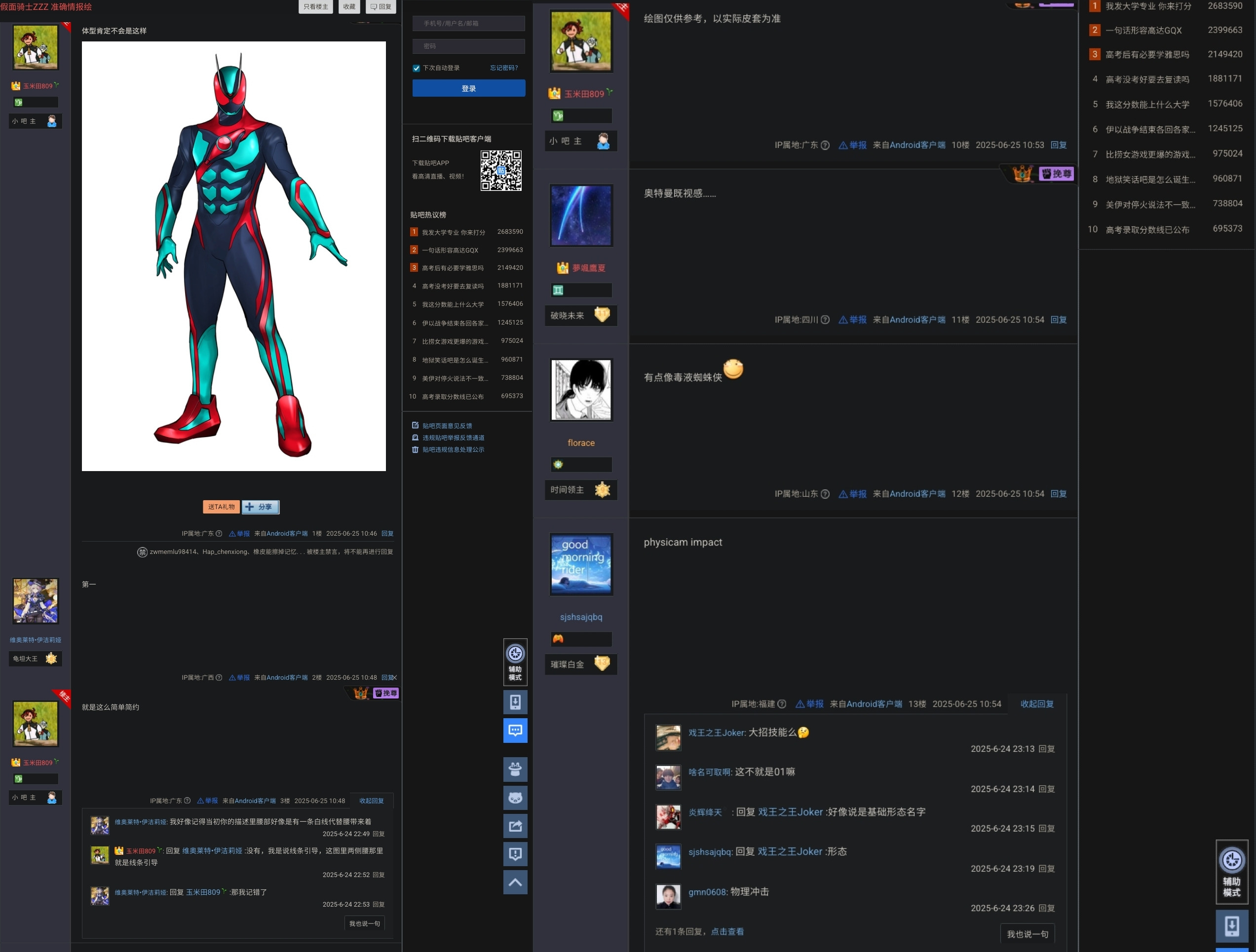Image resolution: width=1256 pixels, height=952 pixels.
Task: Click the good morning rider avatar on 13楼
Action: (581, 565)
